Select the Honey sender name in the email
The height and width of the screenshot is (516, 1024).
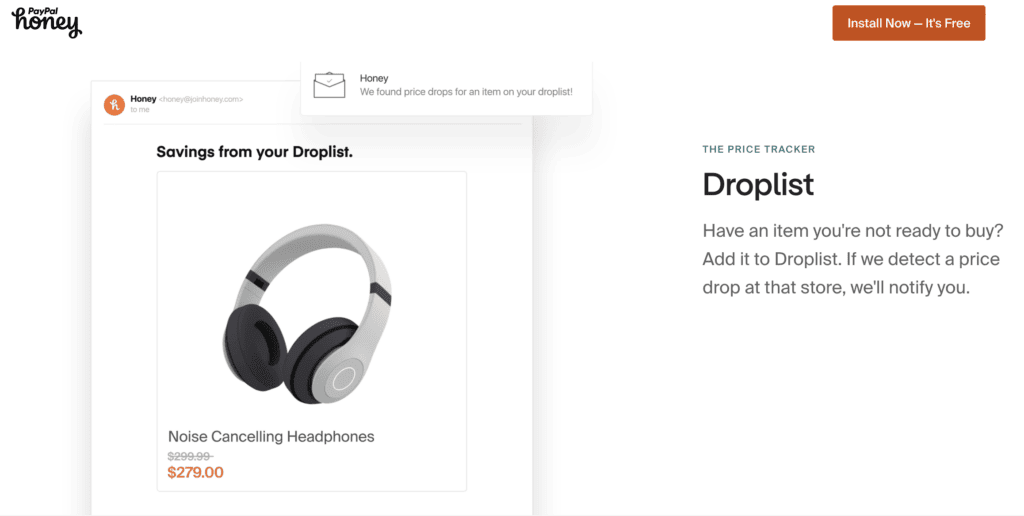pos(143,99)
